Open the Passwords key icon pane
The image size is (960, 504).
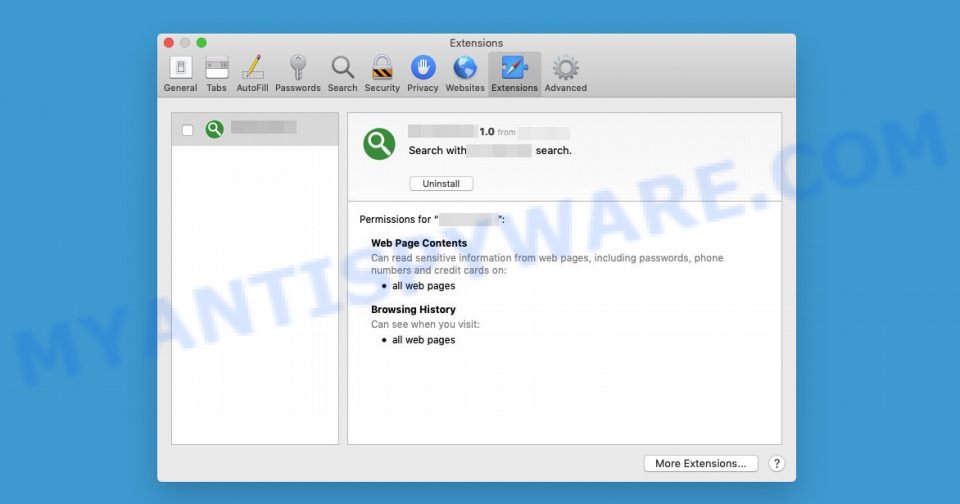tap(298, 74)
